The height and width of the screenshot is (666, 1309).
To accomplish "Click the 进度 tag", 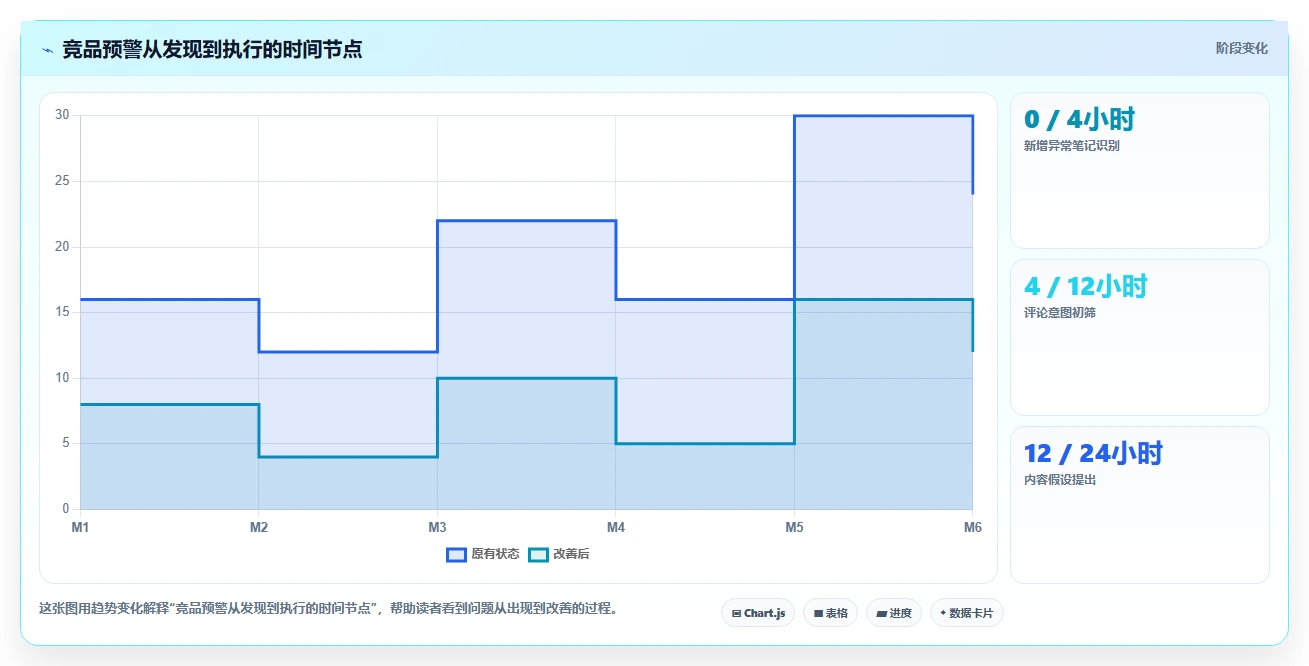I will tap(894, 613).
